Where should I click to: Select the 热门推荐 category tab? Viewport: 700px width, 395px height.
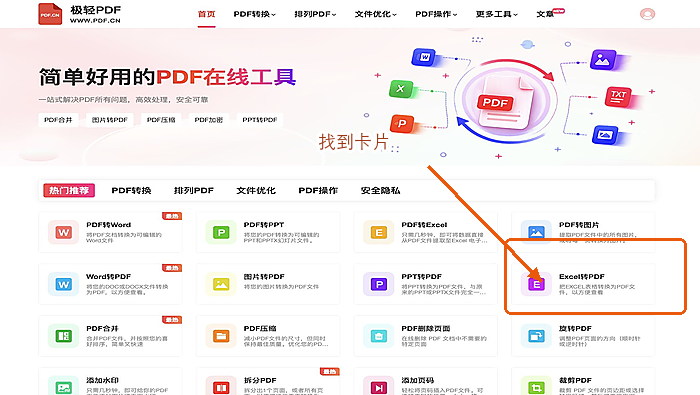point(69,191)
